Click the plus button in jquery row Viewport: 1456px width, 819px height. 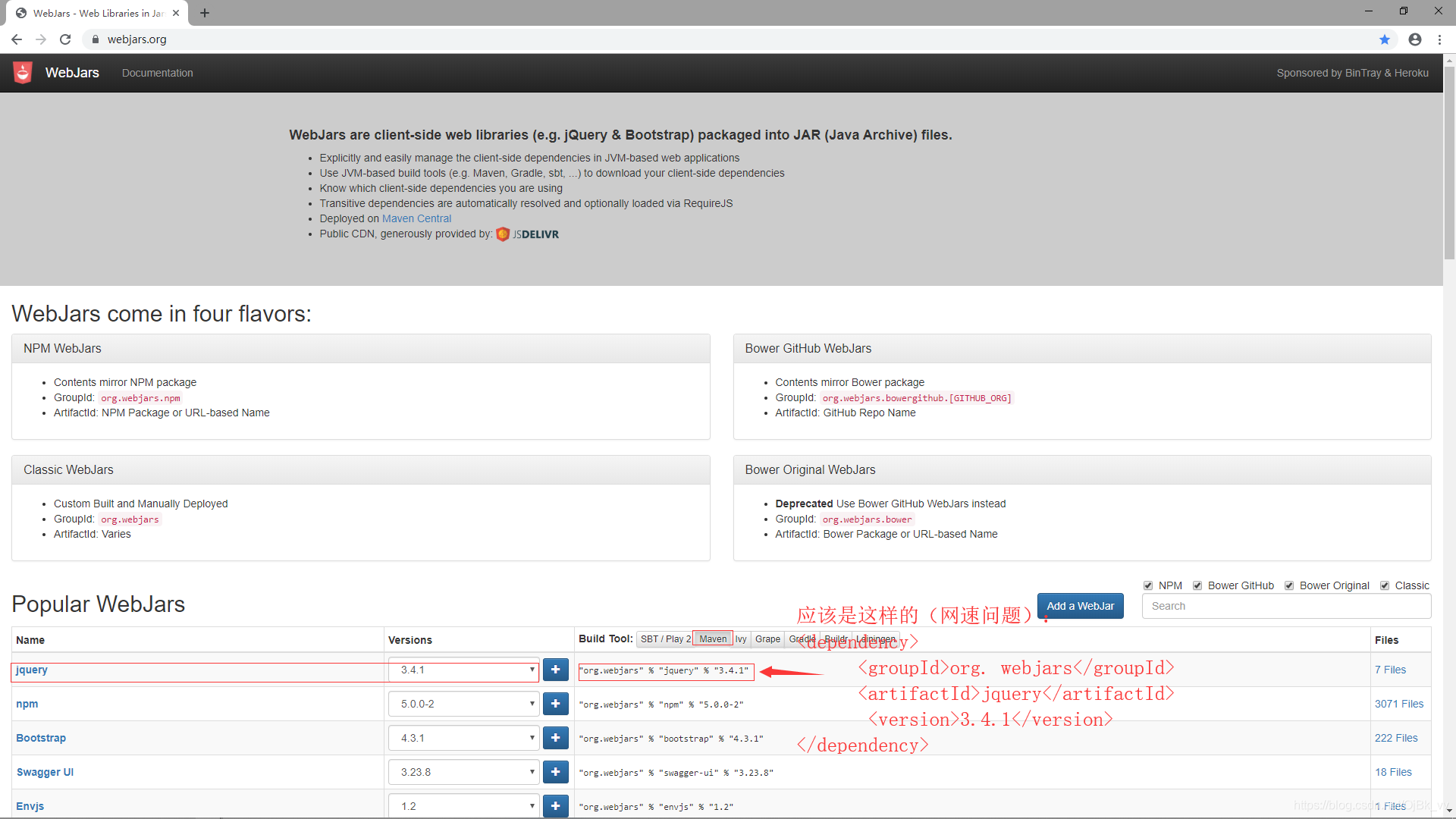555,670
